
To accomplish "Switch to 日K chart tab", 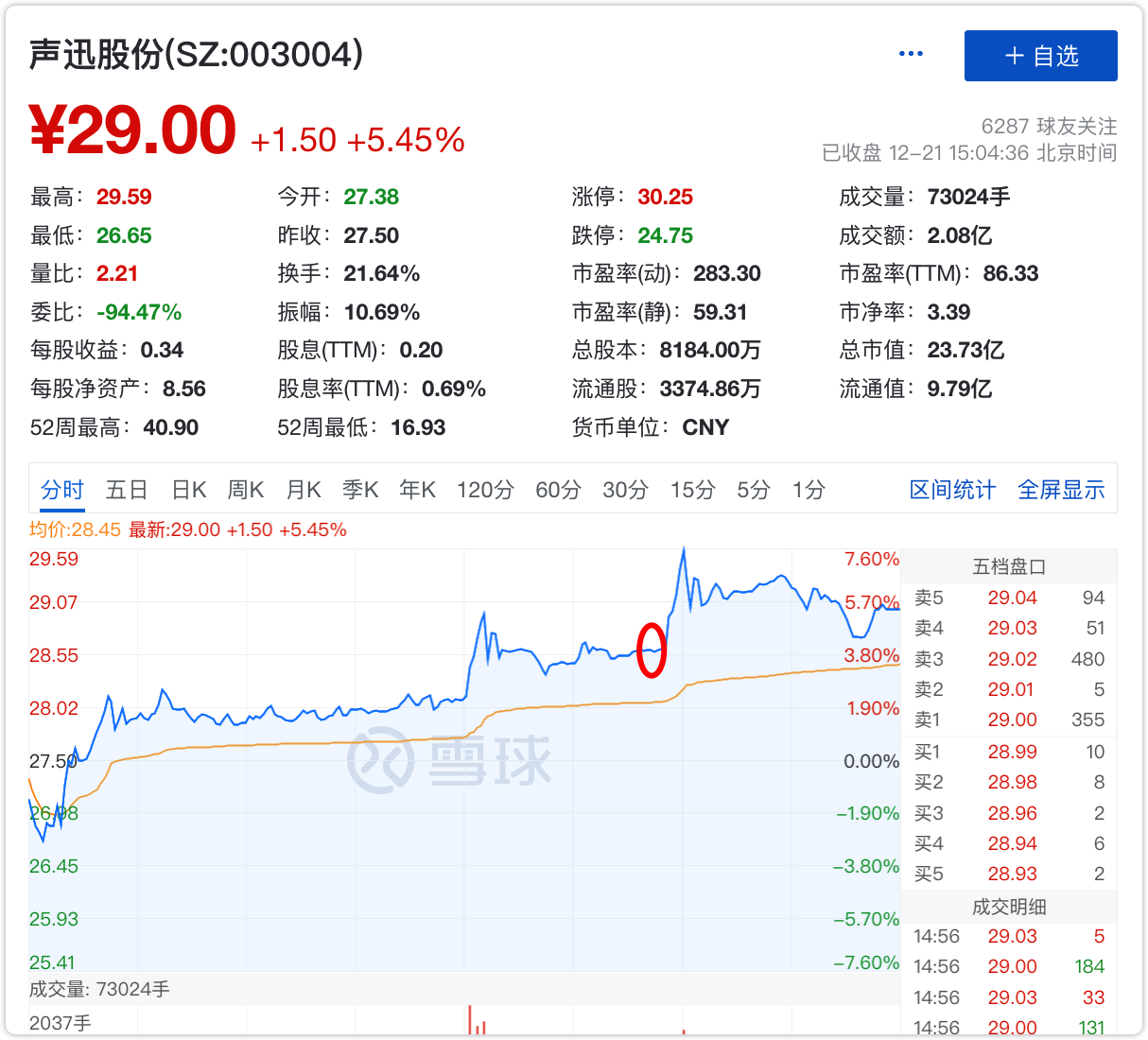I will [188, 490].
